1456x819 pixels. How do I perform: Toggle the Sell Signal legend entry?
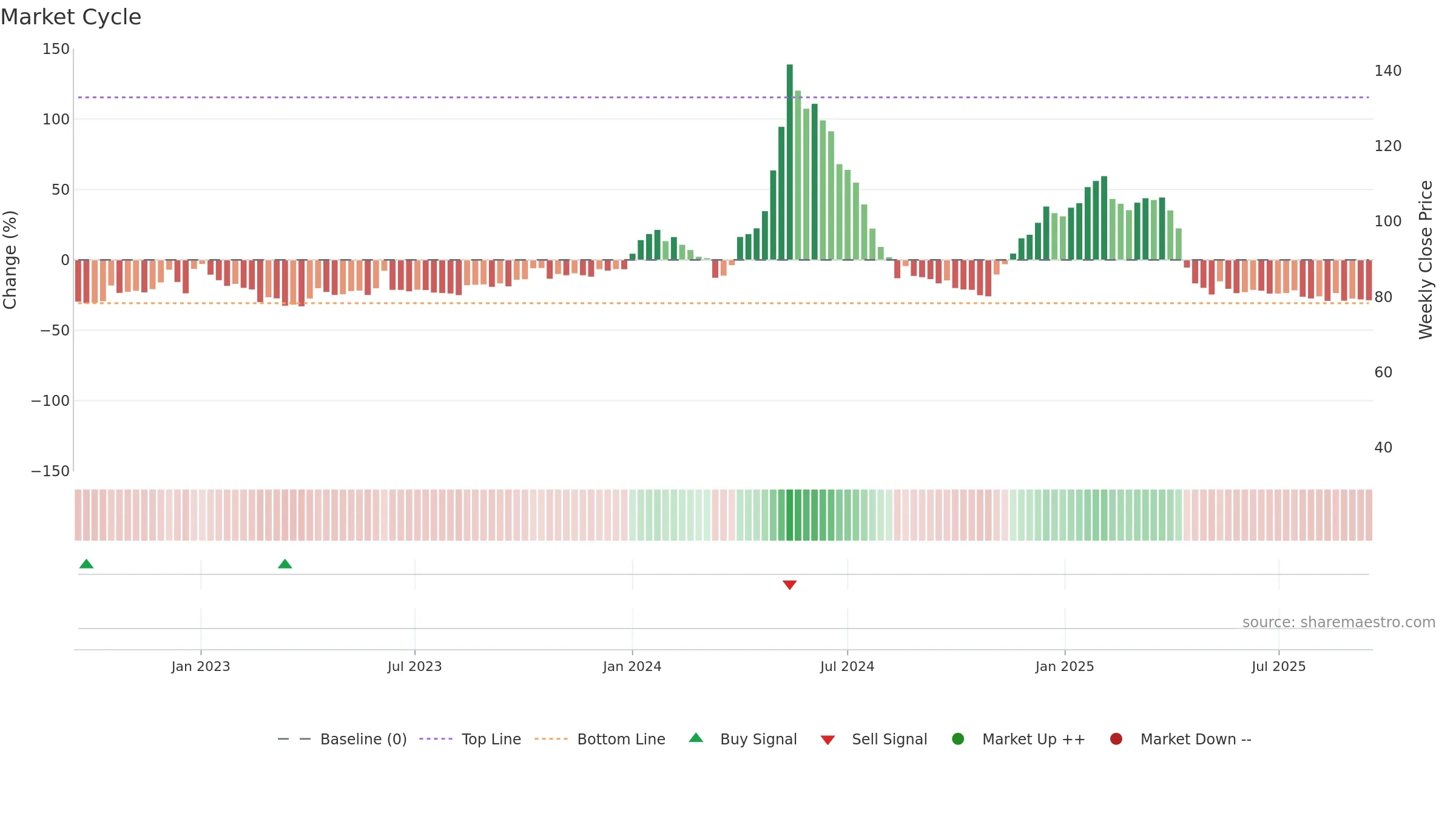pos(874,739)
